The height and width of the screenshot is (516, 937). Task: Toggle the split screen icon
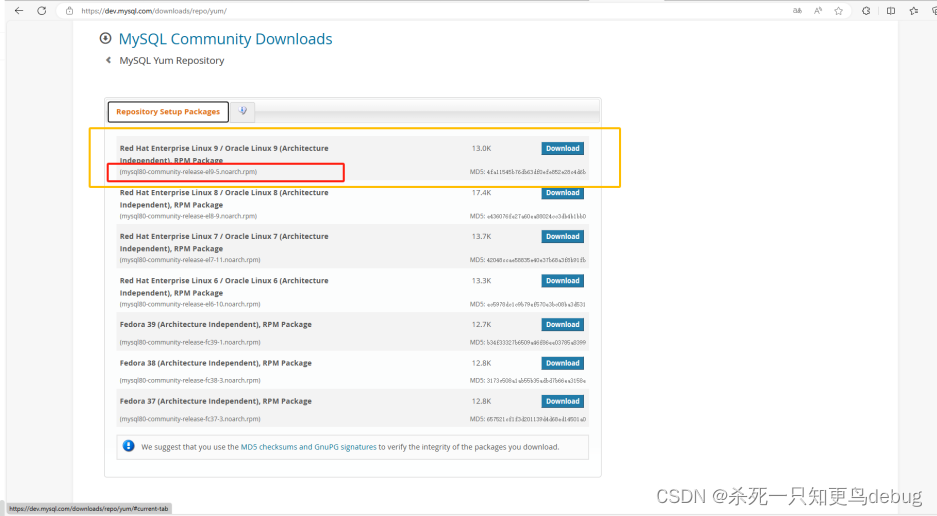(891, 11)
